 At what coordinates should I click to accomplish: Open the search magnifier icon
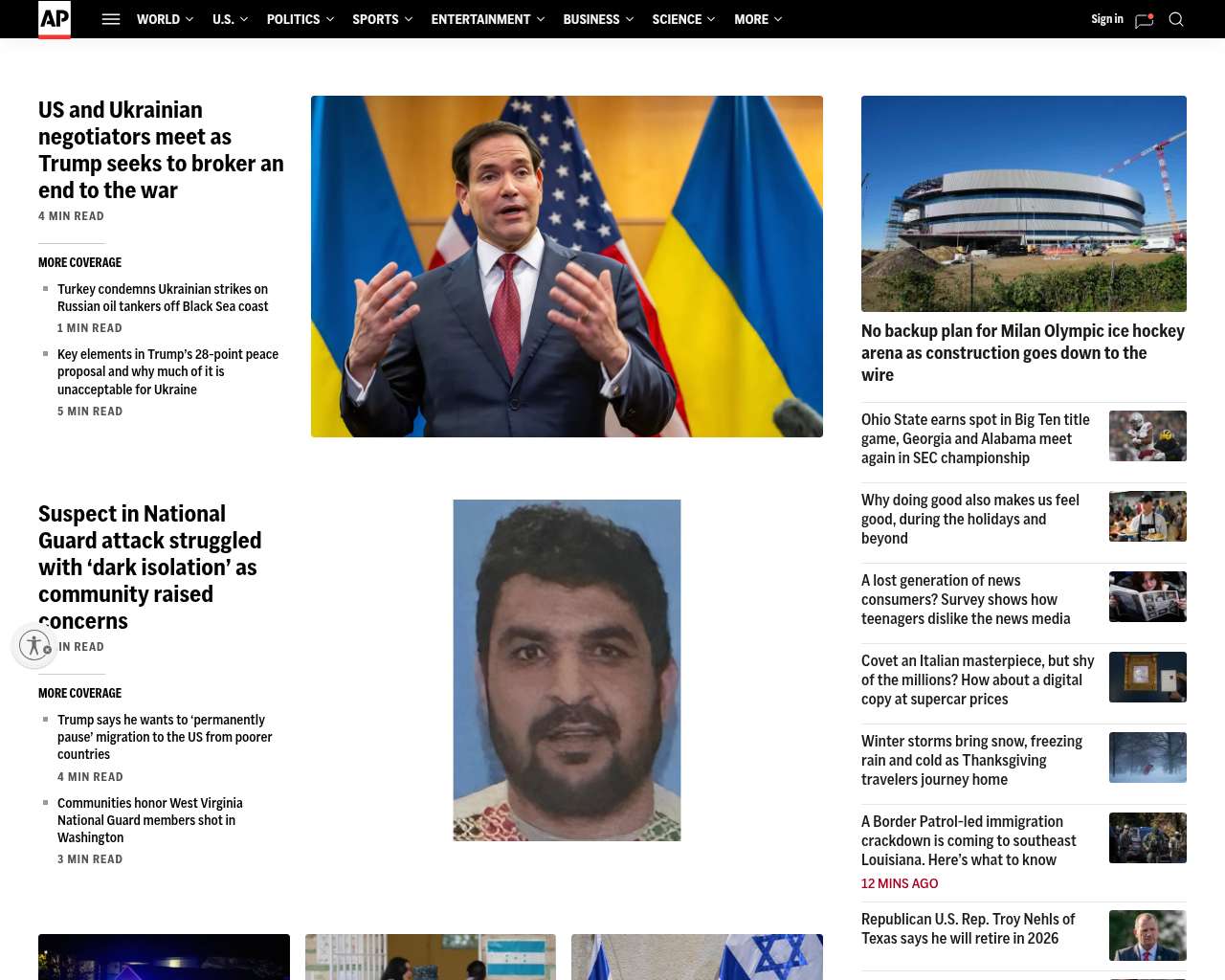pos(1176,19)
